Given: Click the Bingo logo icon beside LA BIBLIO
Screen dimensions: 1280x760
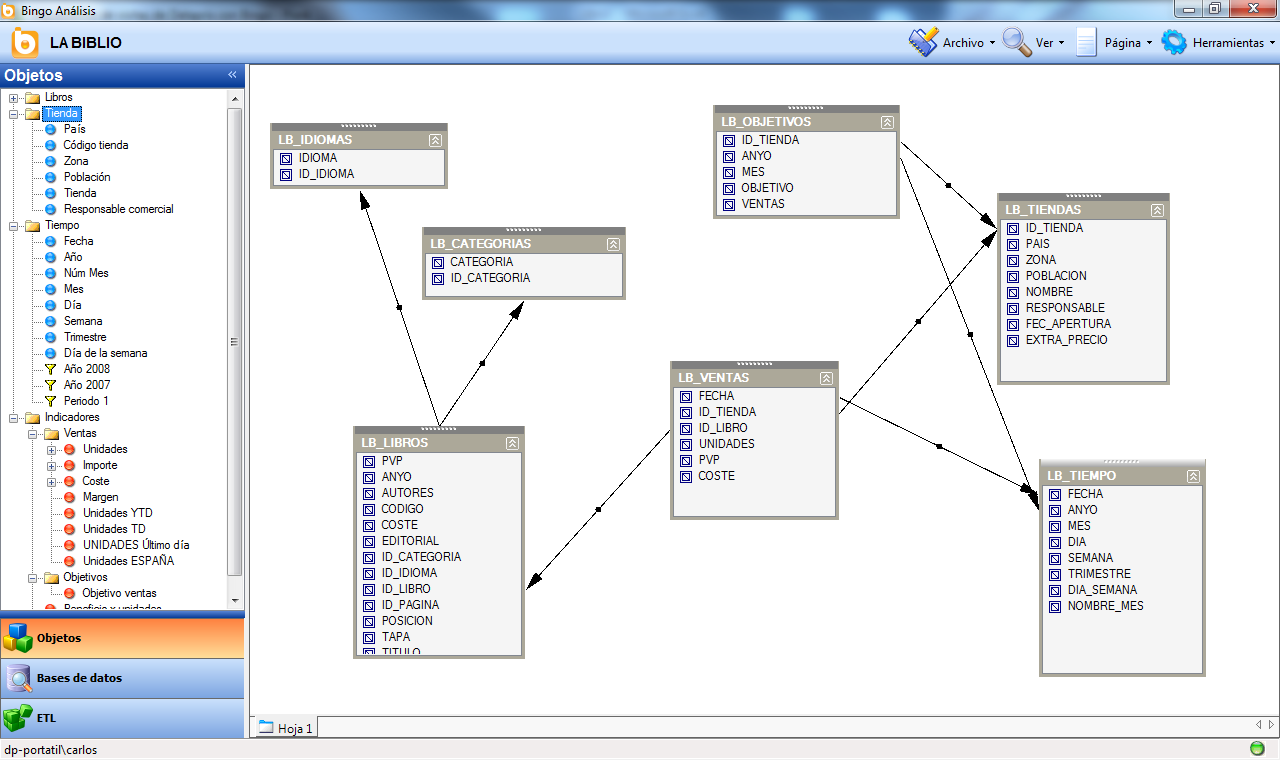Looking at the screenshot, I should [25, 43].
